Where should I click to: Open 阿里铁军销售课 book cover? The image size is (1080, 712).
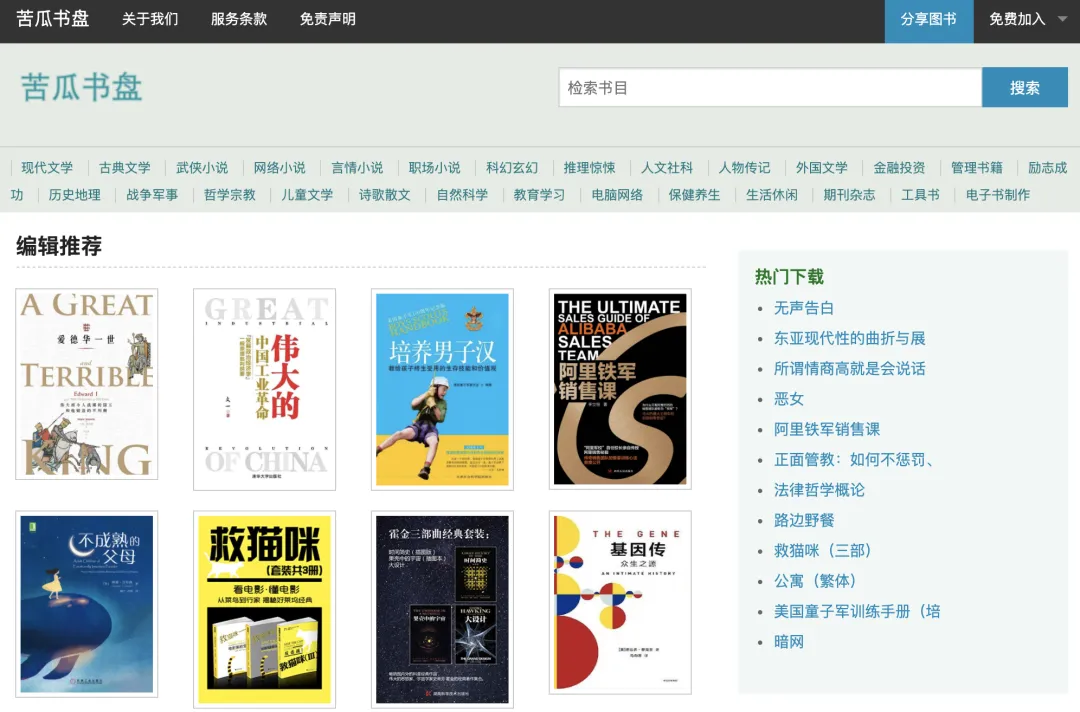(620, 389)
